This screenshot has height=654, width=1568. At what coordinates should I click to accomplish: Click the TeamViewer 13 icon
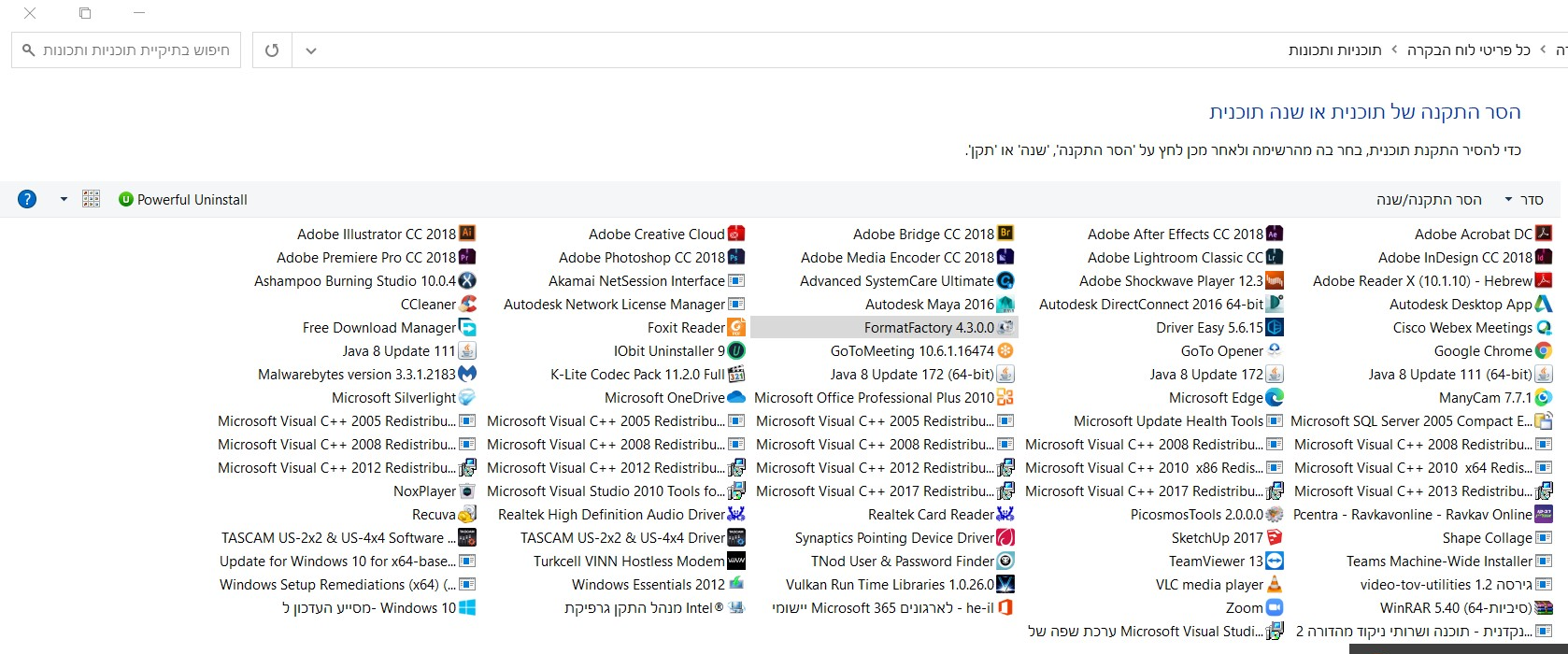tap(1275, 561)
